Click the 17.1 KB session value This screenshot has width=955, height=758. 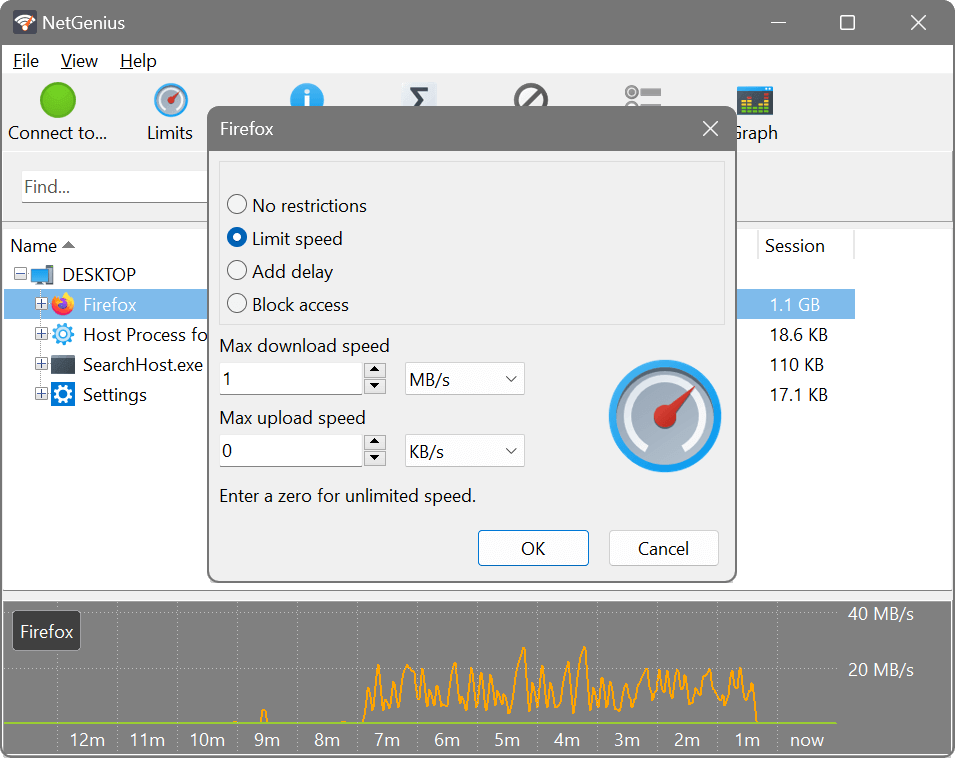pyautogui.click(x=798, y=395)
